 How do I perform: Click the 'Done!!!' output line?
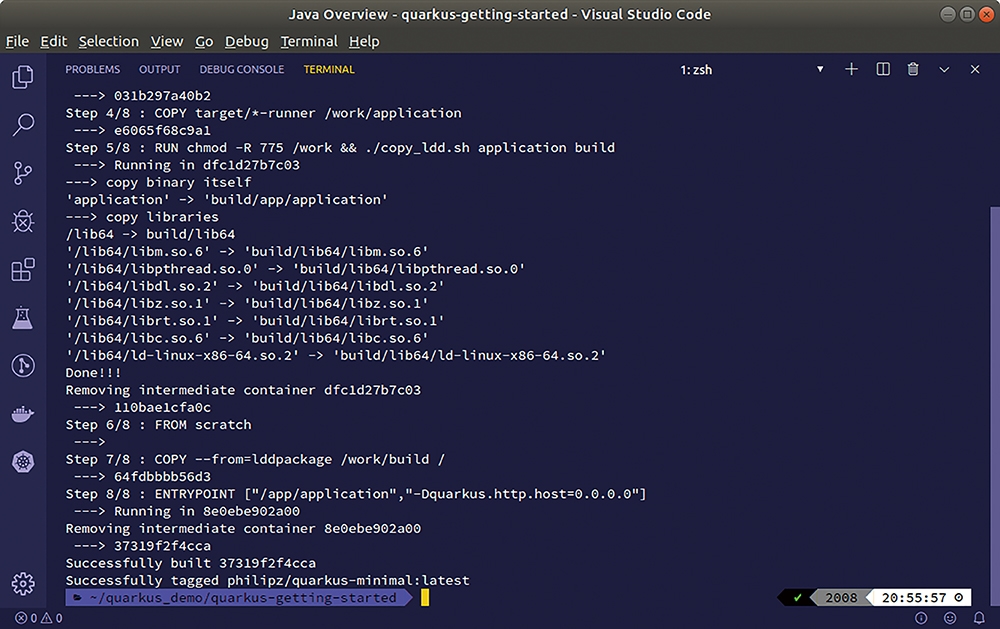93,373
